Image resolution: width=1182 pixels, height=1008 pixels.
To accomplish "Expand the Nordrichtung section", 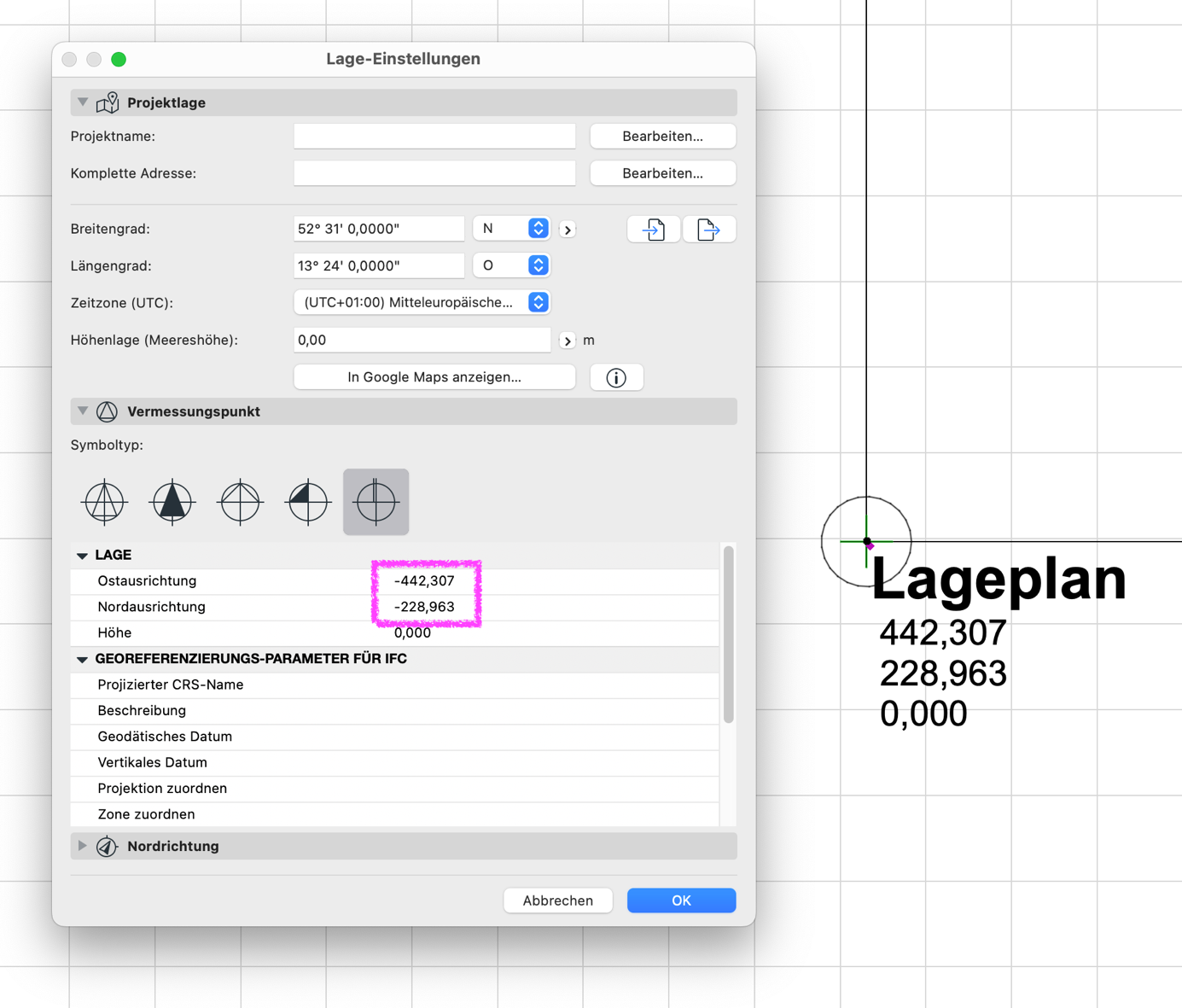I will point(83,847).
